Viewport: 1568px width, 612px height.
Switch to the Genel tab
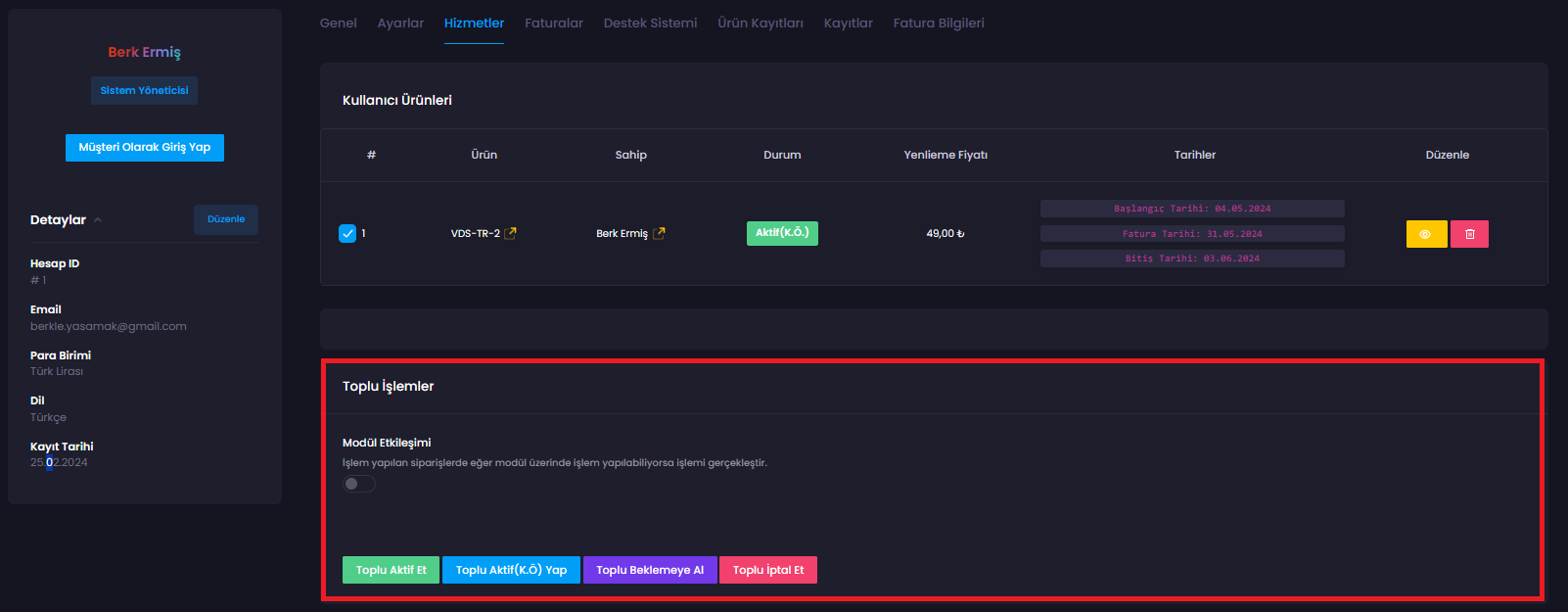click(x=339, y=24)
